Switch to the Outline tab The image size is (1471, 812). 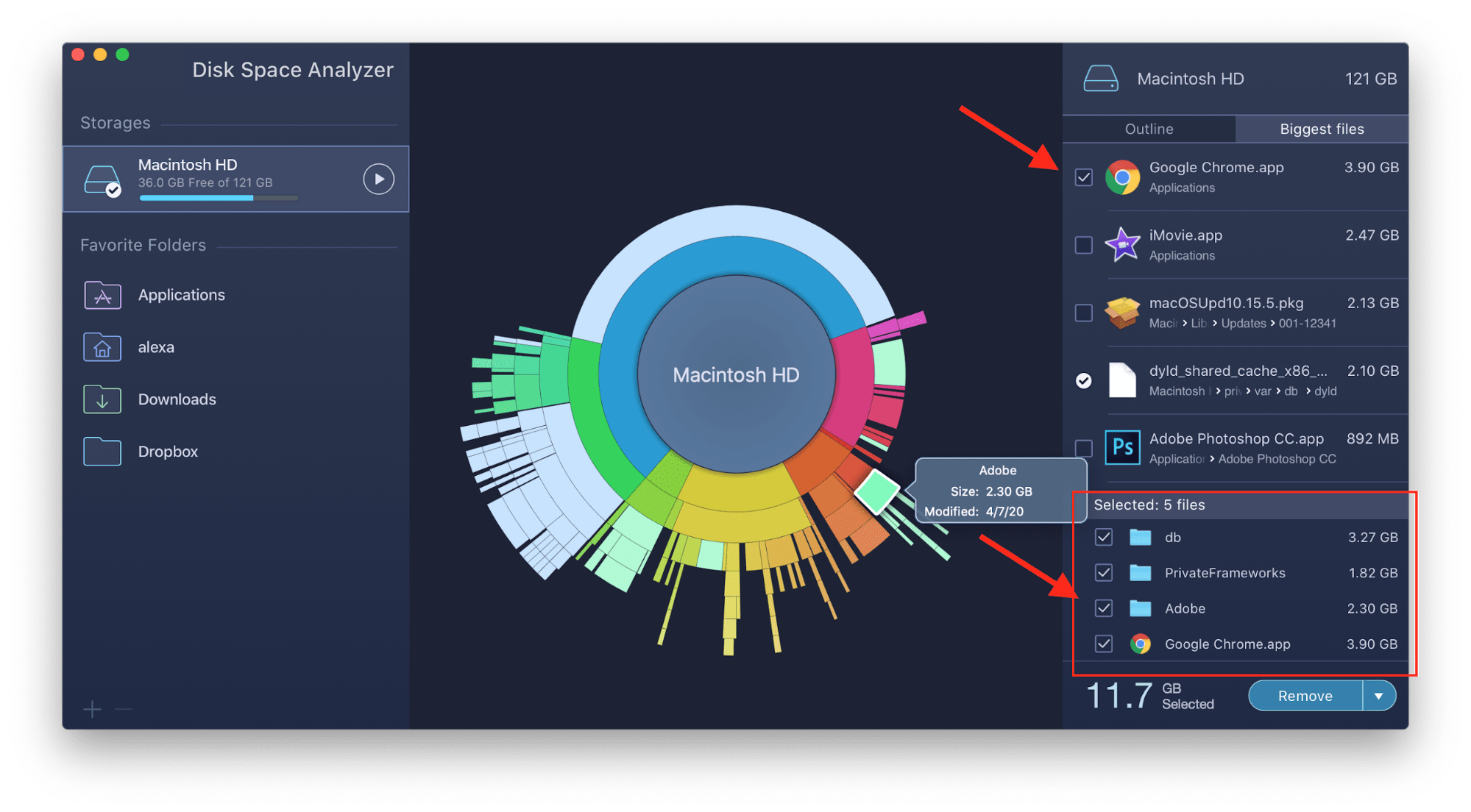(x=1149, y=129)
